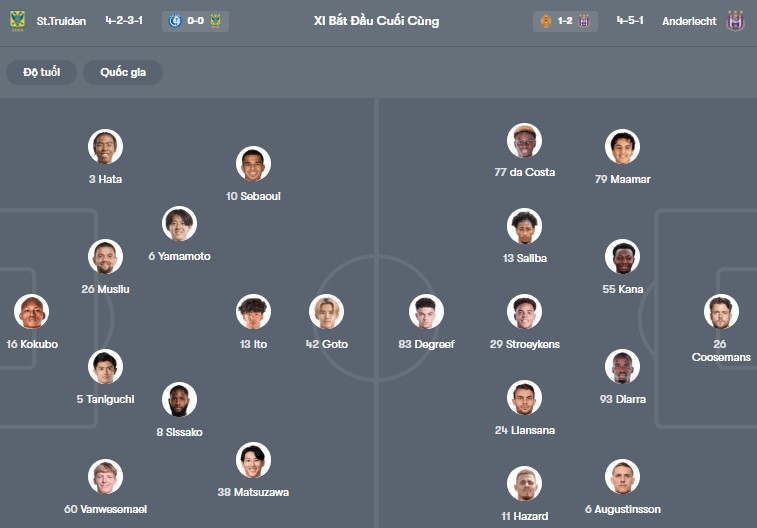Image resolution: width=757 pixels, height=528 pixels.
Task: Click the XI Bắt Đầu Cuối Cùng heading
Action: coord(376,20)
